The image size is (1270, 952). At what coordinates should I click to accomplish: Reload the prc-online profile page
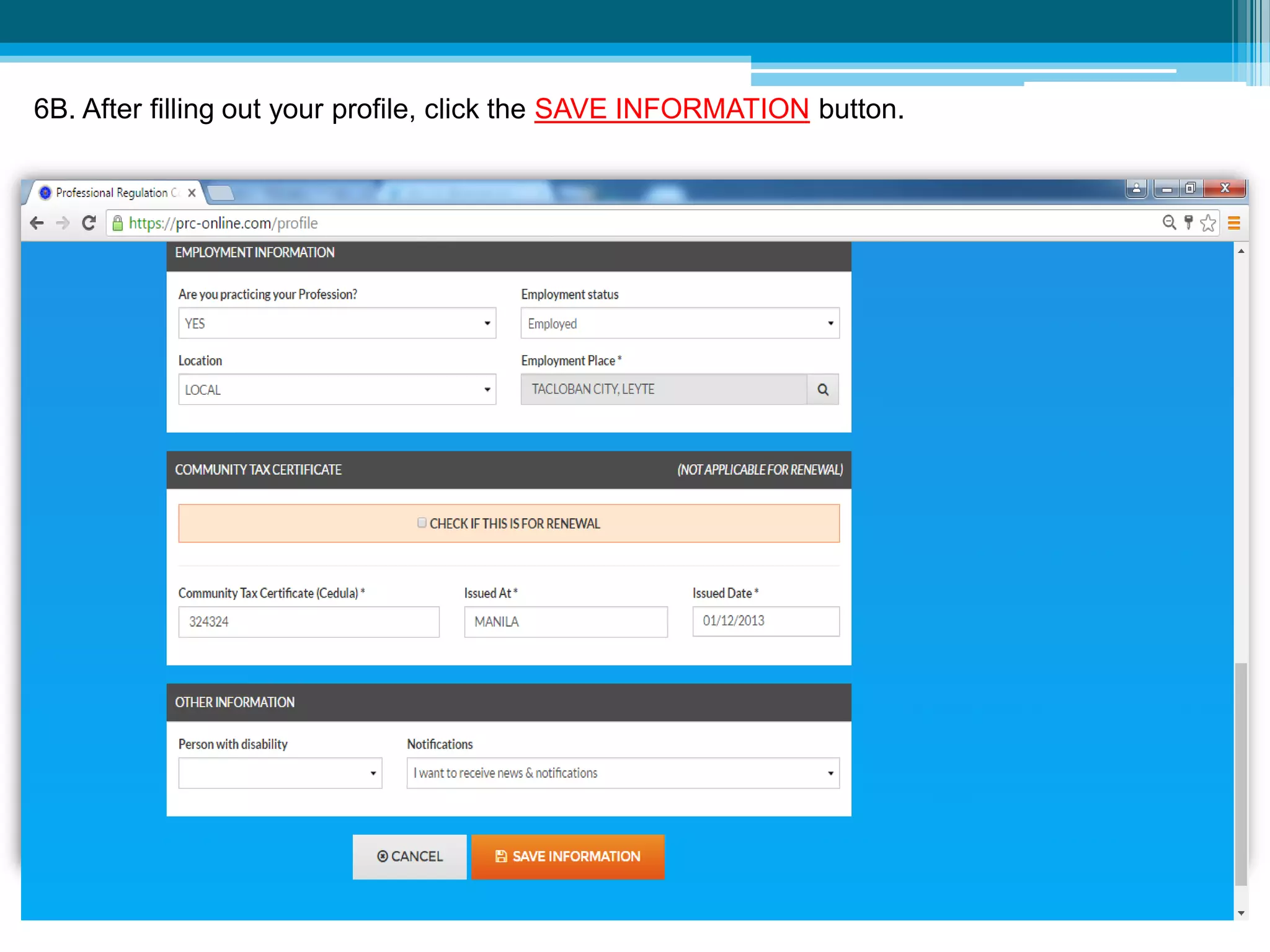[x=89, y=223]
